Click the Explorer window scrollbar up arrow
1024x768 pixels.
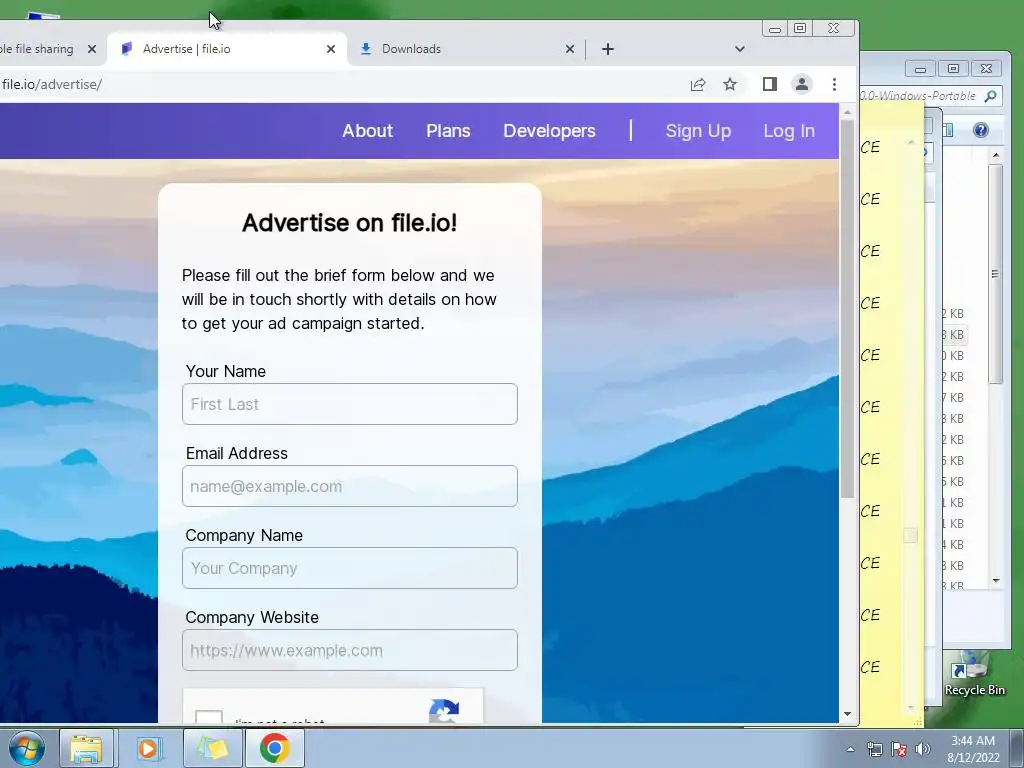[x=995, y=155]
